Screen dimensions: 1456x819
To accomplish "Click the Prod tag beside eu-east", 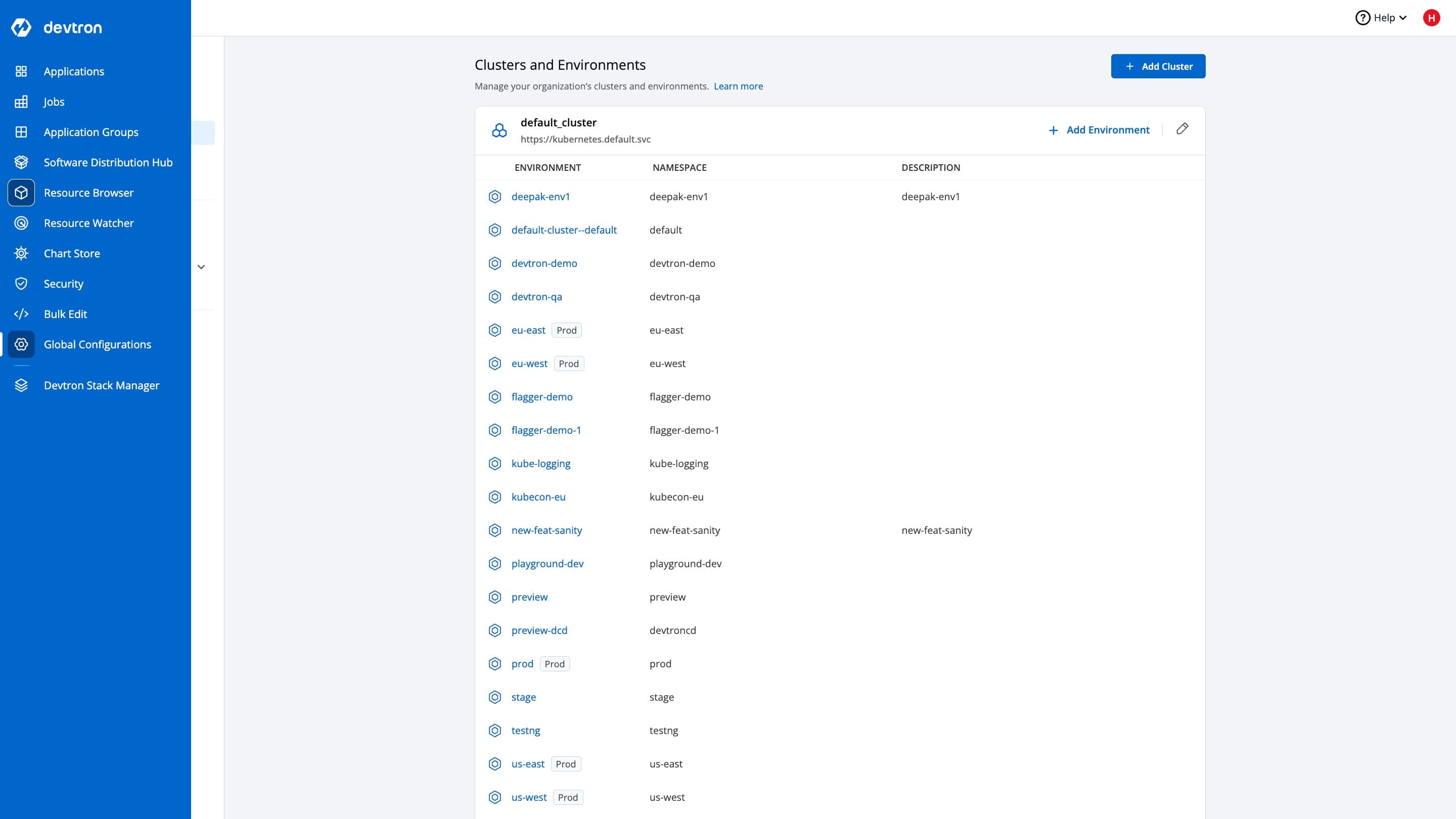I will tap(566, 330).
